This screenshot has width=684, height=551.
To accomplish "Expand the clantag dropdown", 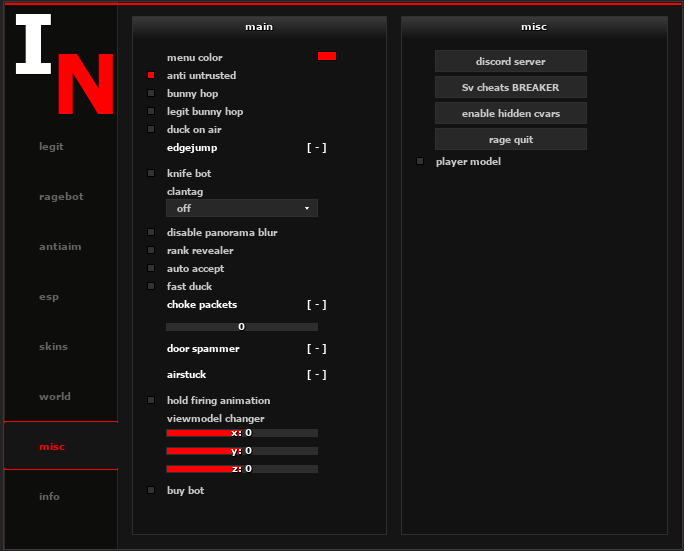I will point(242,208).
